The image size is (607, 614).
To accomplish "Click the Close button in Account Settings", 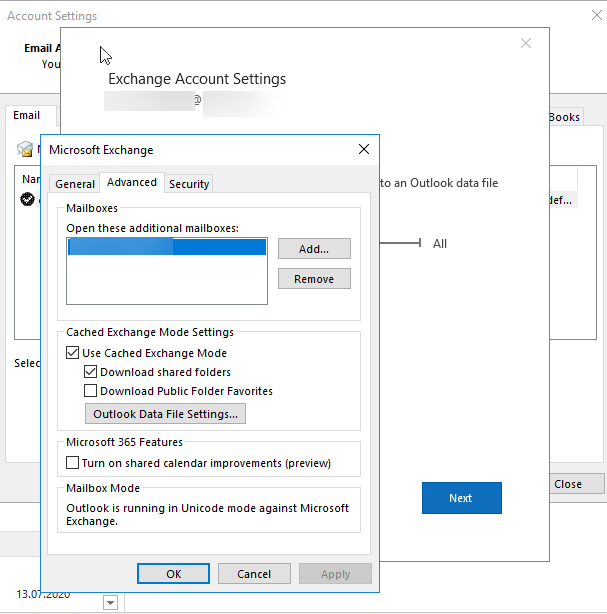I will point(576,484).
